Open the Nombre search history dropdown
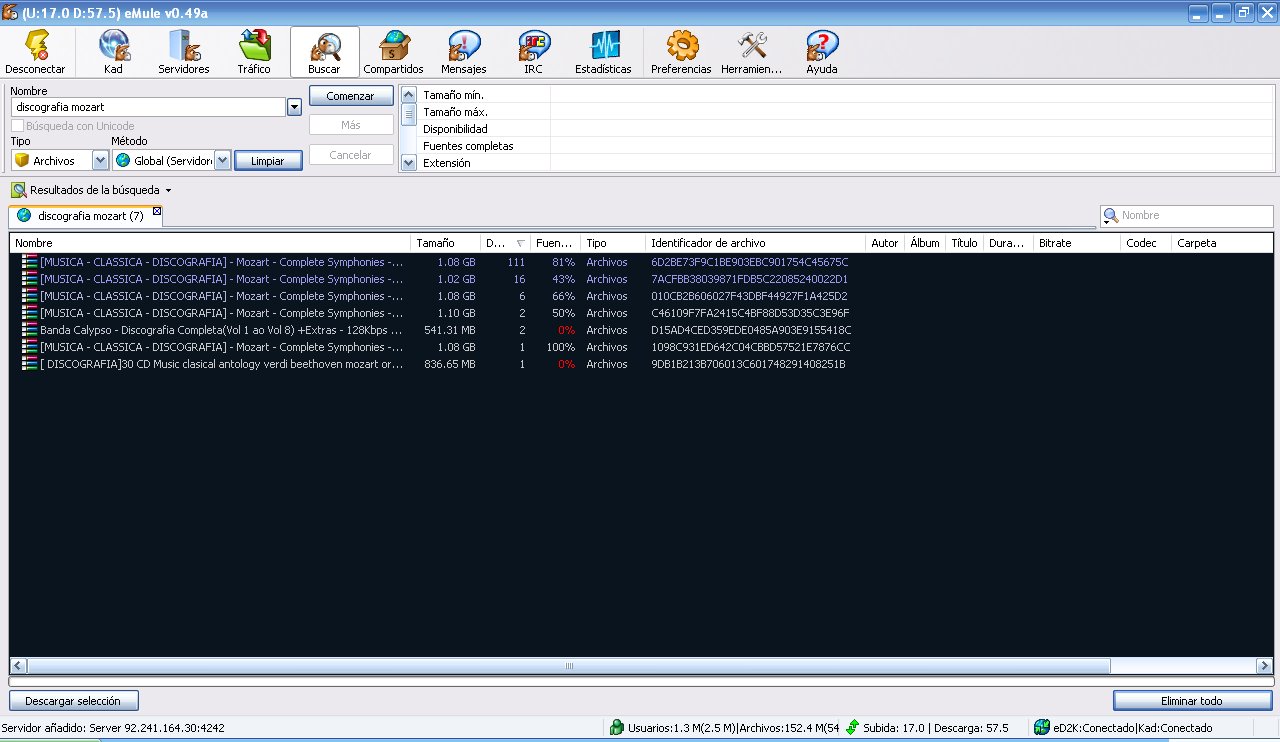This screenshot has height=742, width=1280. tap(294, 107)
